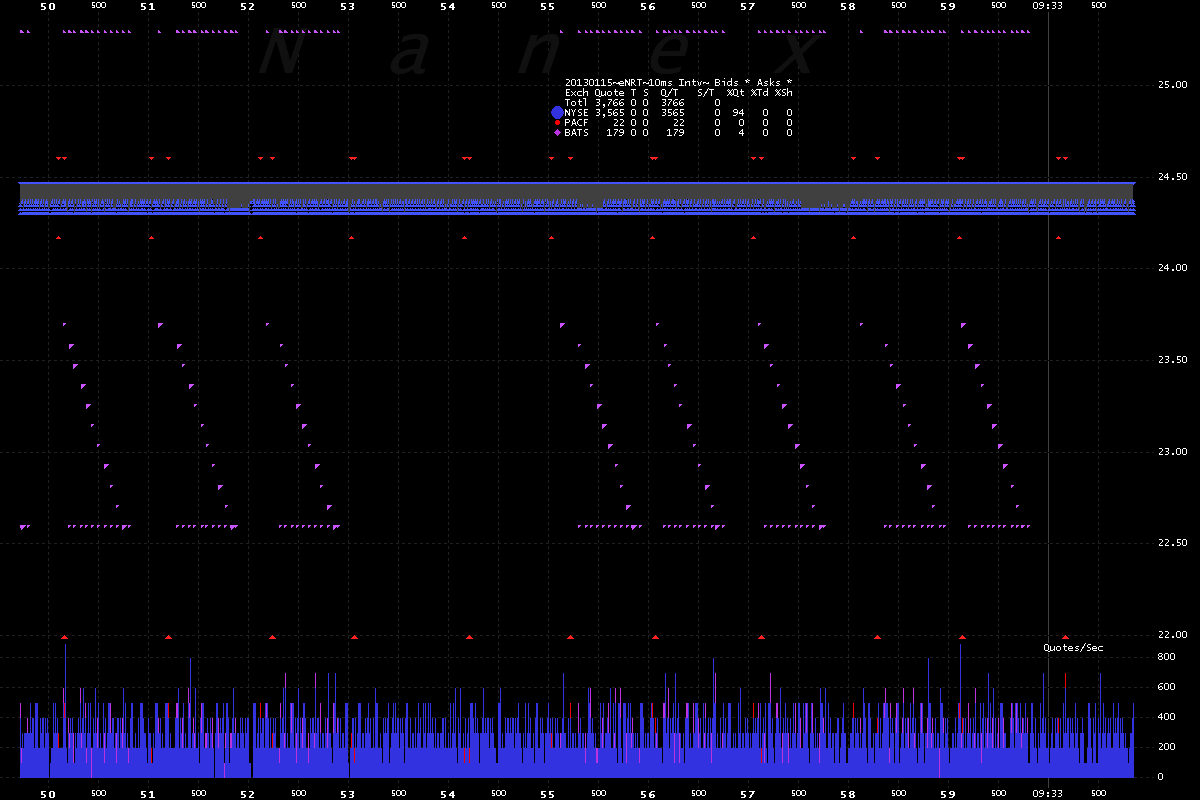Click the NYSE quote count 3,565
Viewport: 1200px width, 800px height.
[609, 112]
